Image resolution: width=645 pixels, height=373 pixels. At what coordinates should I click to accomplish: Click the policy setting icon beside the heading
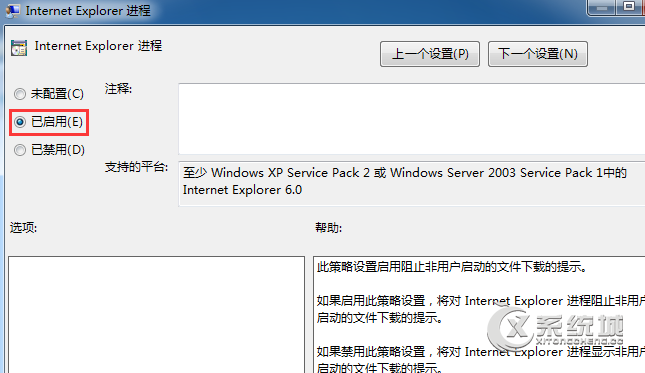tap(19, 48)
